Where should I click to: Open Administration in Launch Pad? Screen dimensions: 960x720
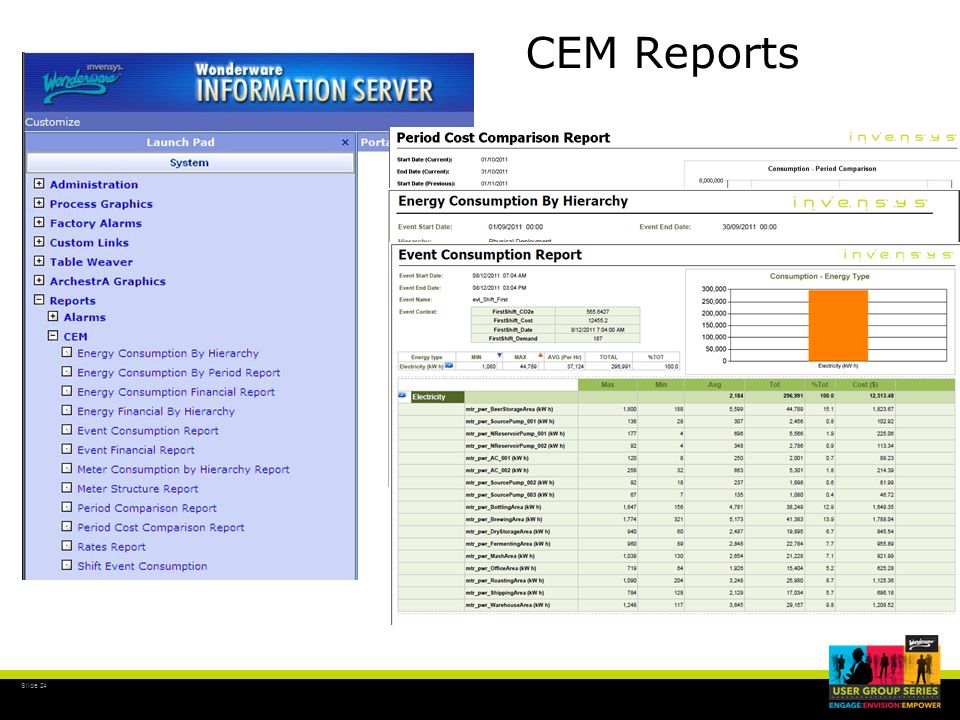click(94, 184)
